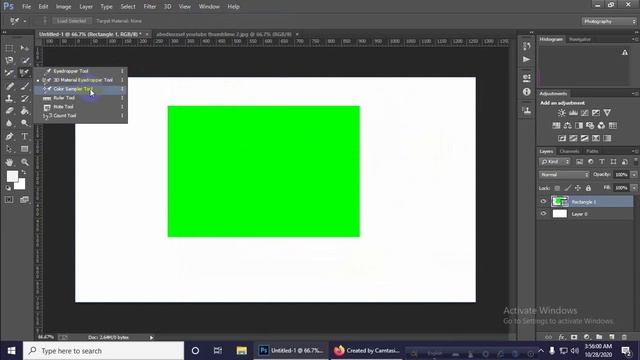Add an Invert adjustment
Viewport: 640px width, 360px height.
562,138
